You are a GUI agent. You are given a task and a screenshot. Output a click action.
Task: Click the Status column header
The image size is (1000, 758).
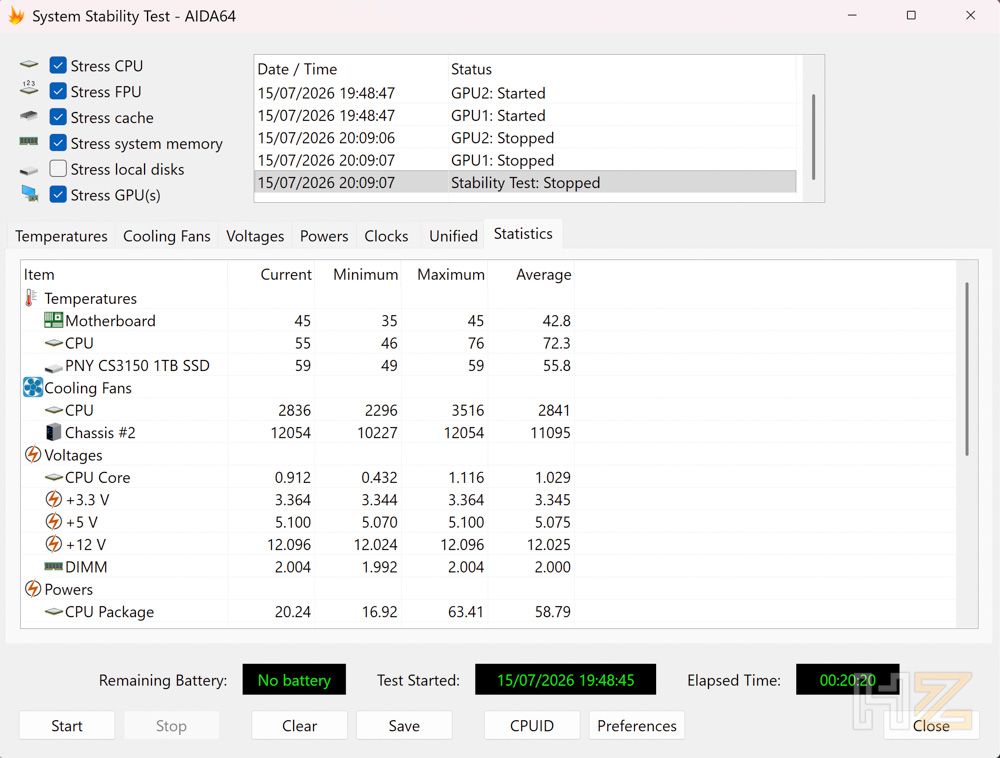tap(622, 69)
